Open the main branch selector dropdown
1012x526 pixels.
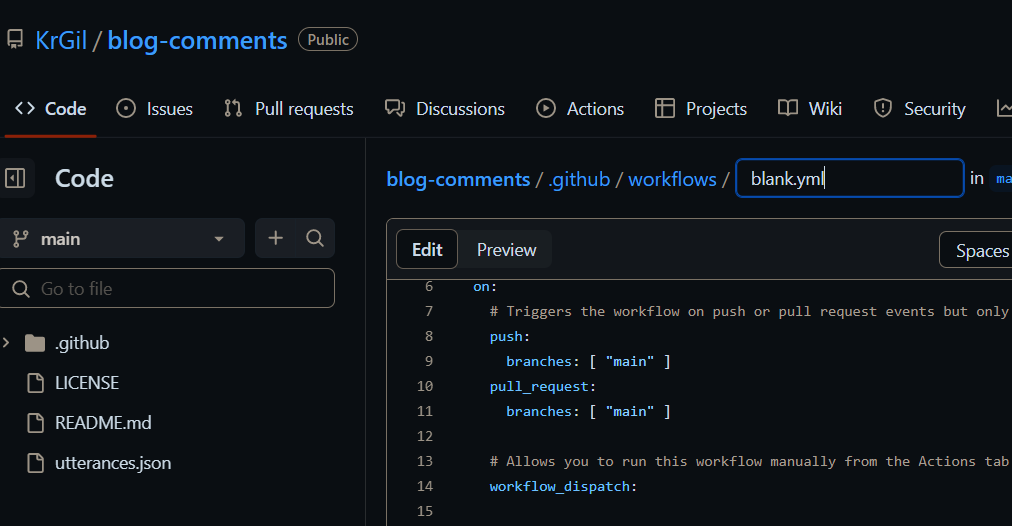pyautogui.click(x=122, y=238)
